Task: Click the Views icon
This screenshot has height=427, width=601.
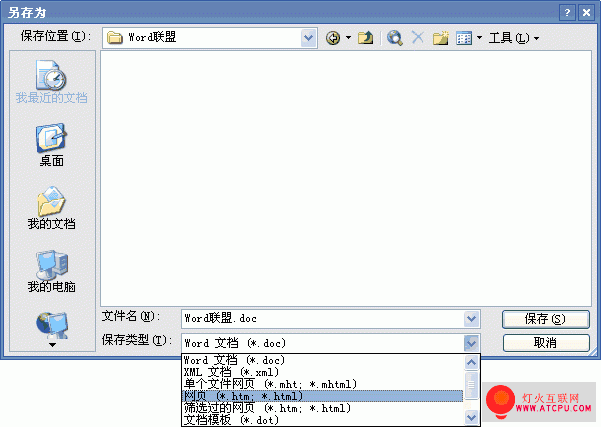Action: coord(464,38)
